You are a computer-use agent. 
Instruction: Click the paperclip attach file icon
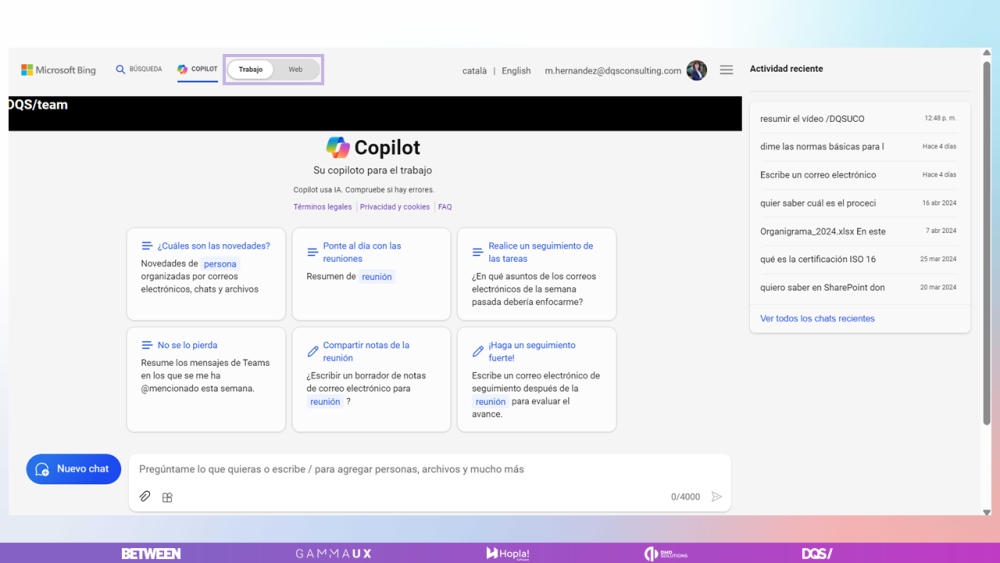point(145,497)
